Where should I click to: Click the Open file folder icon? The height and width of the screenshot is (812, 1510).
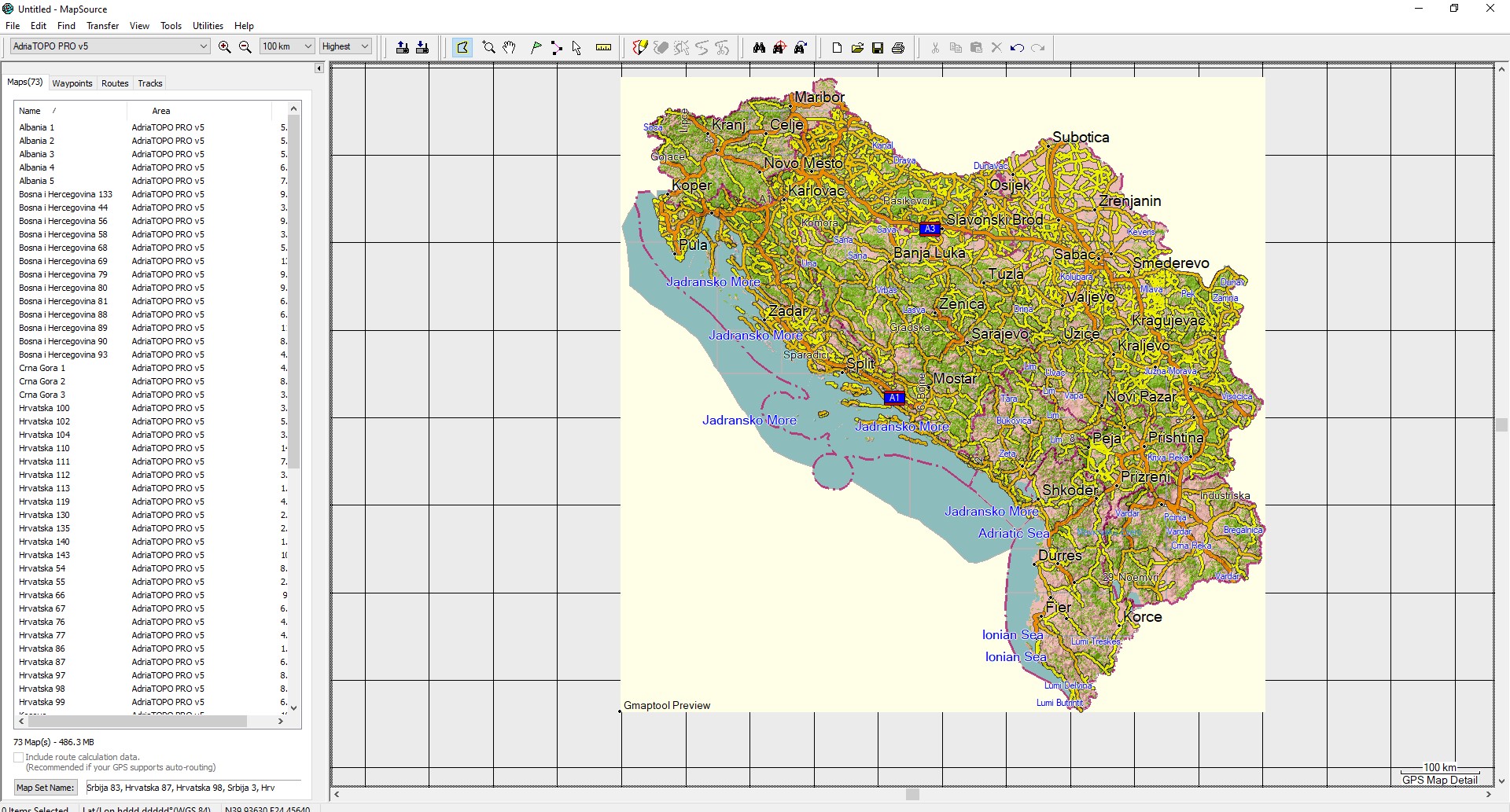pyautogui.click(x=857, y=47)
